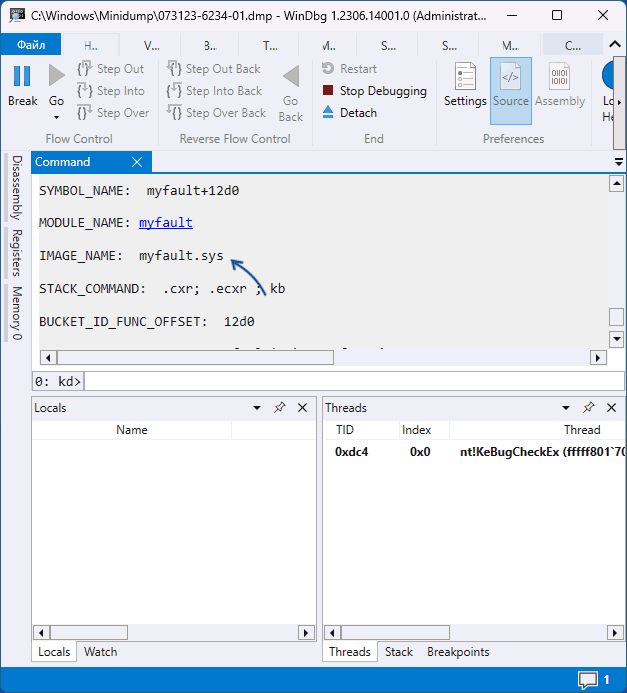Click the myfault module link

point(166,222)
